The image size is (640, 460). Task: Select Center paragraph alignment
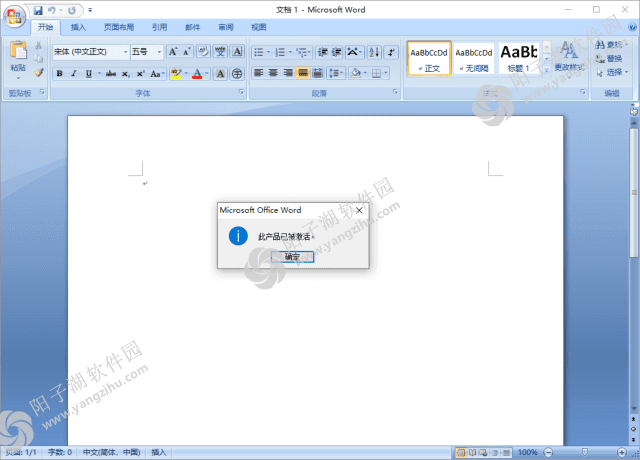(x=273, y=73)
